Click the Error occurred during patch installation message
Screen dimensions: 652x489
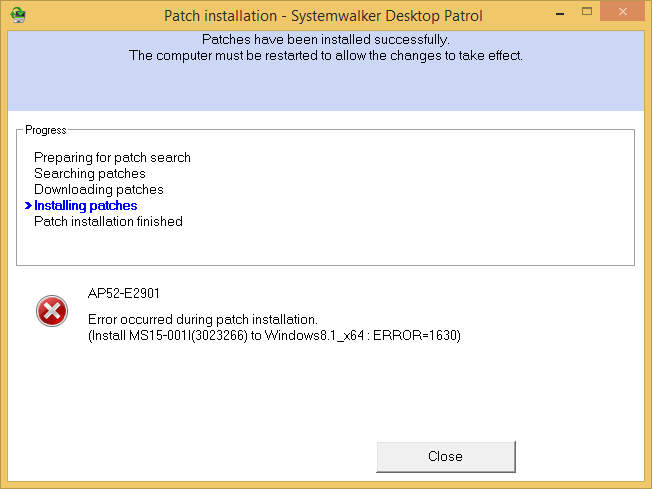[203, 319]
